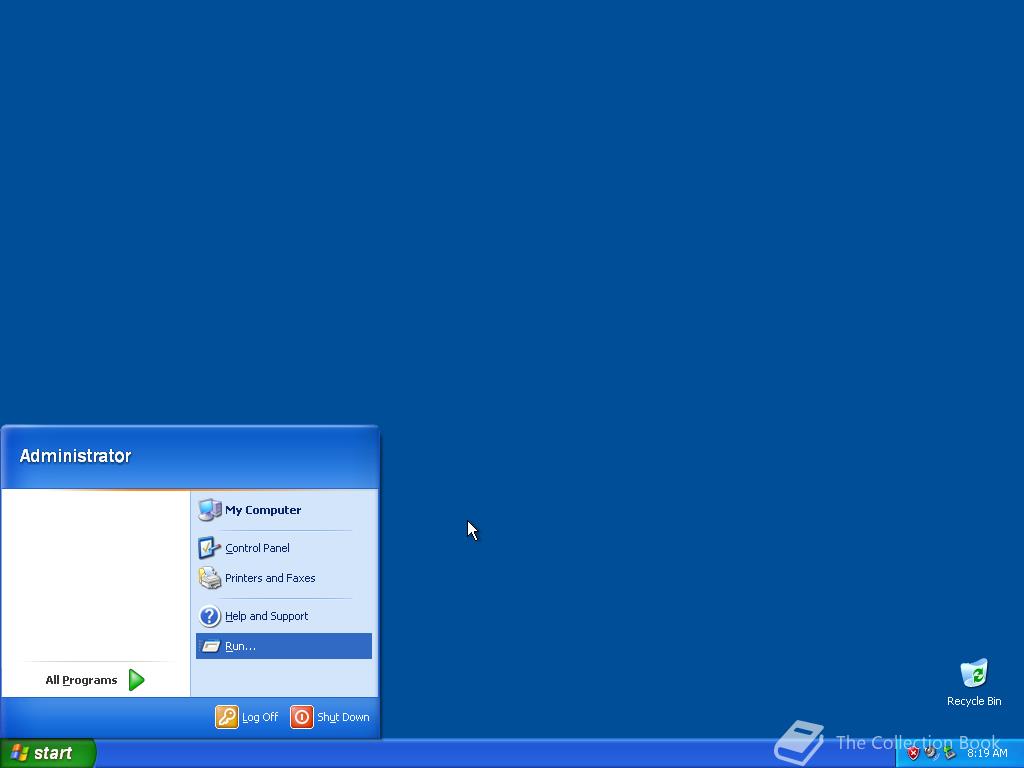Screen dimensions: 1024x768
Task: Click the speaker device tray icon
Action: click(x=931, y=753)
